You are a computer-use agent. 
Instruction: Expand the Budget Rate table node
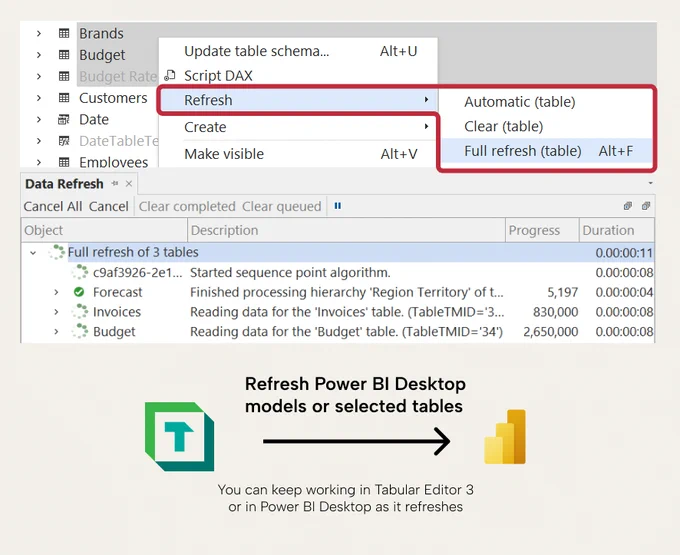click(39, 76)
